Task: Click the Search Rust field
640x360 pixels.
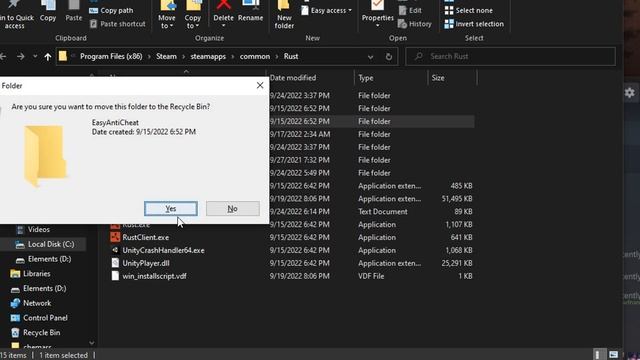Action: tap(510, 56)
